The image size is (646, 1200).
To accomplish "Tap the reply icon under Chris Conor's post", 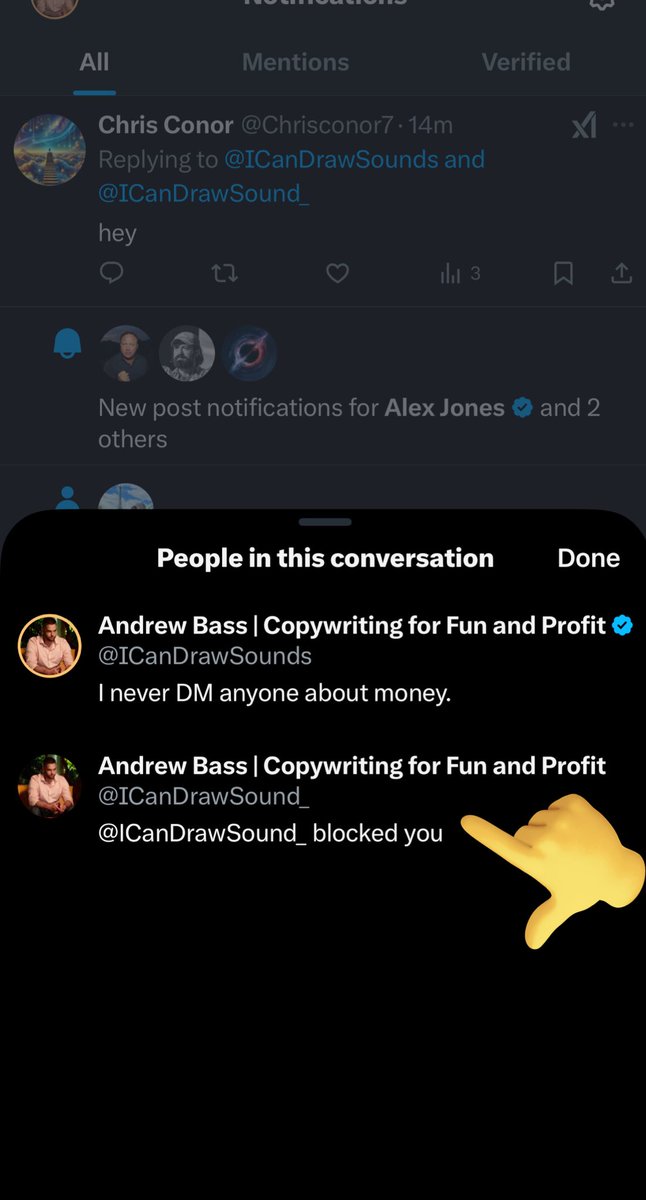I will [112, 272].
